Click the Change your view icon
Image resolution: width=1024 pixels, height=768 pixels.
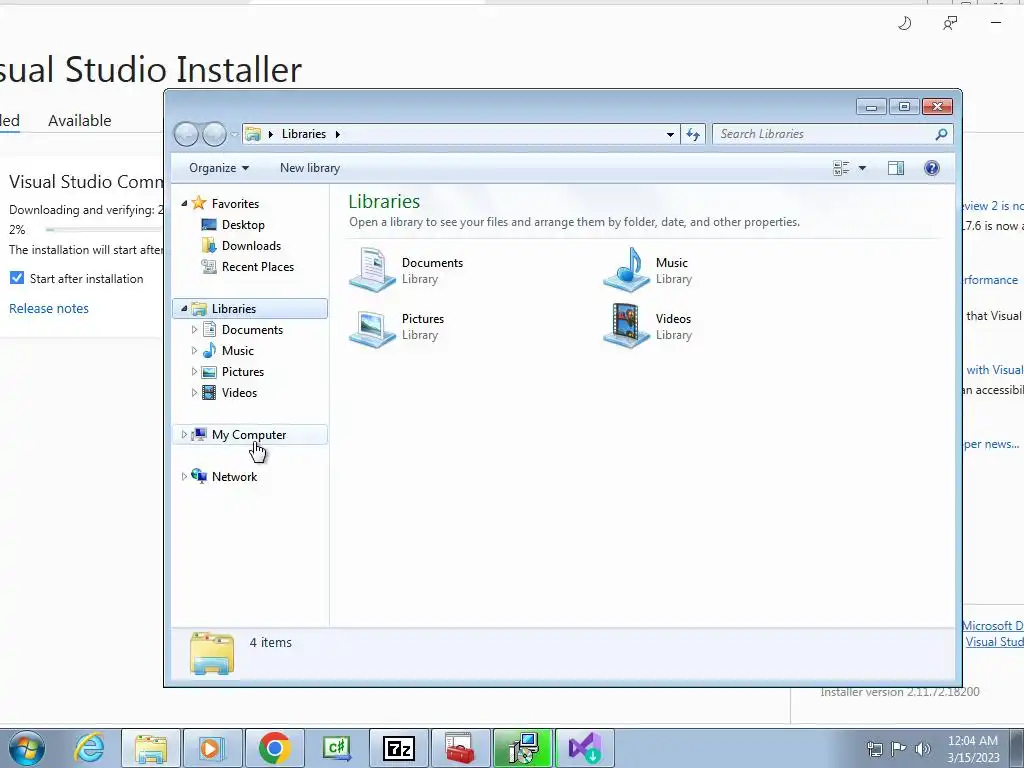point(841,168)
